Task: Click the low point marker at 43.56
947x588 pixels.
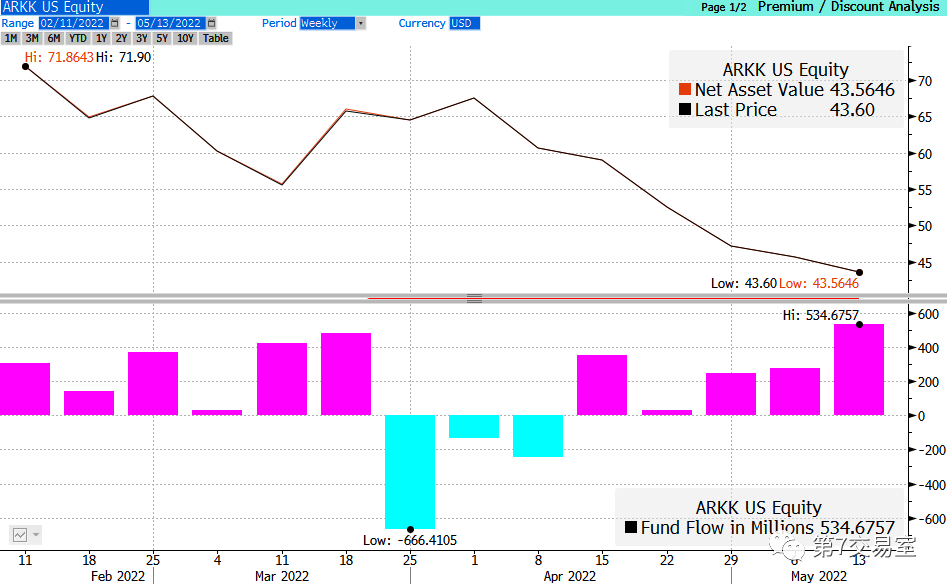Action: 859,272
